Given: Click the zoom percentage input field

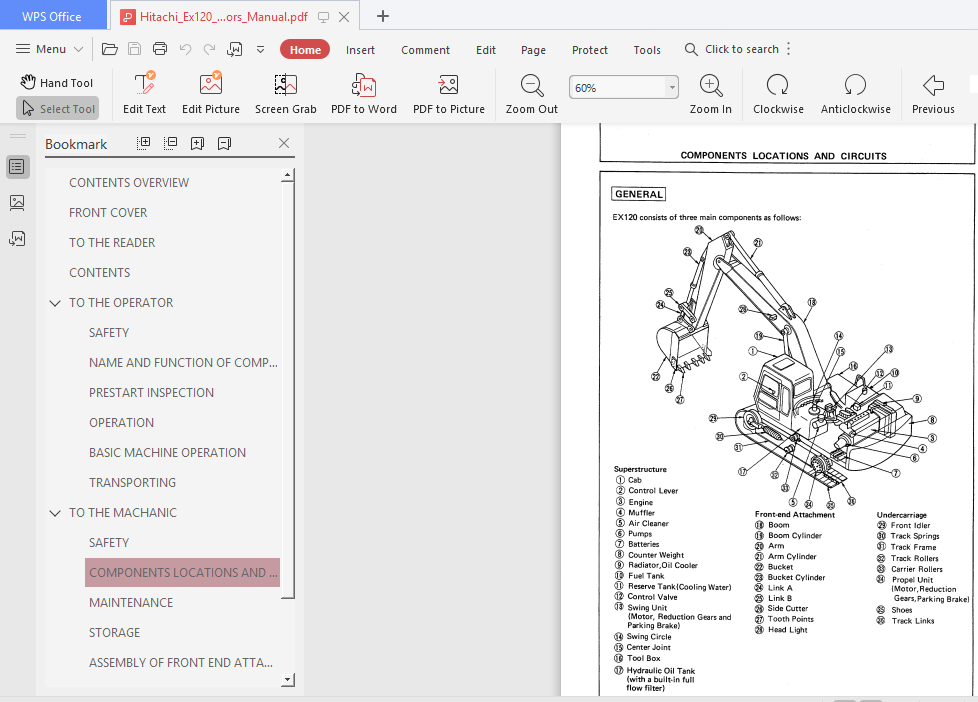Looking at the screenshot, I should [617, 87].
